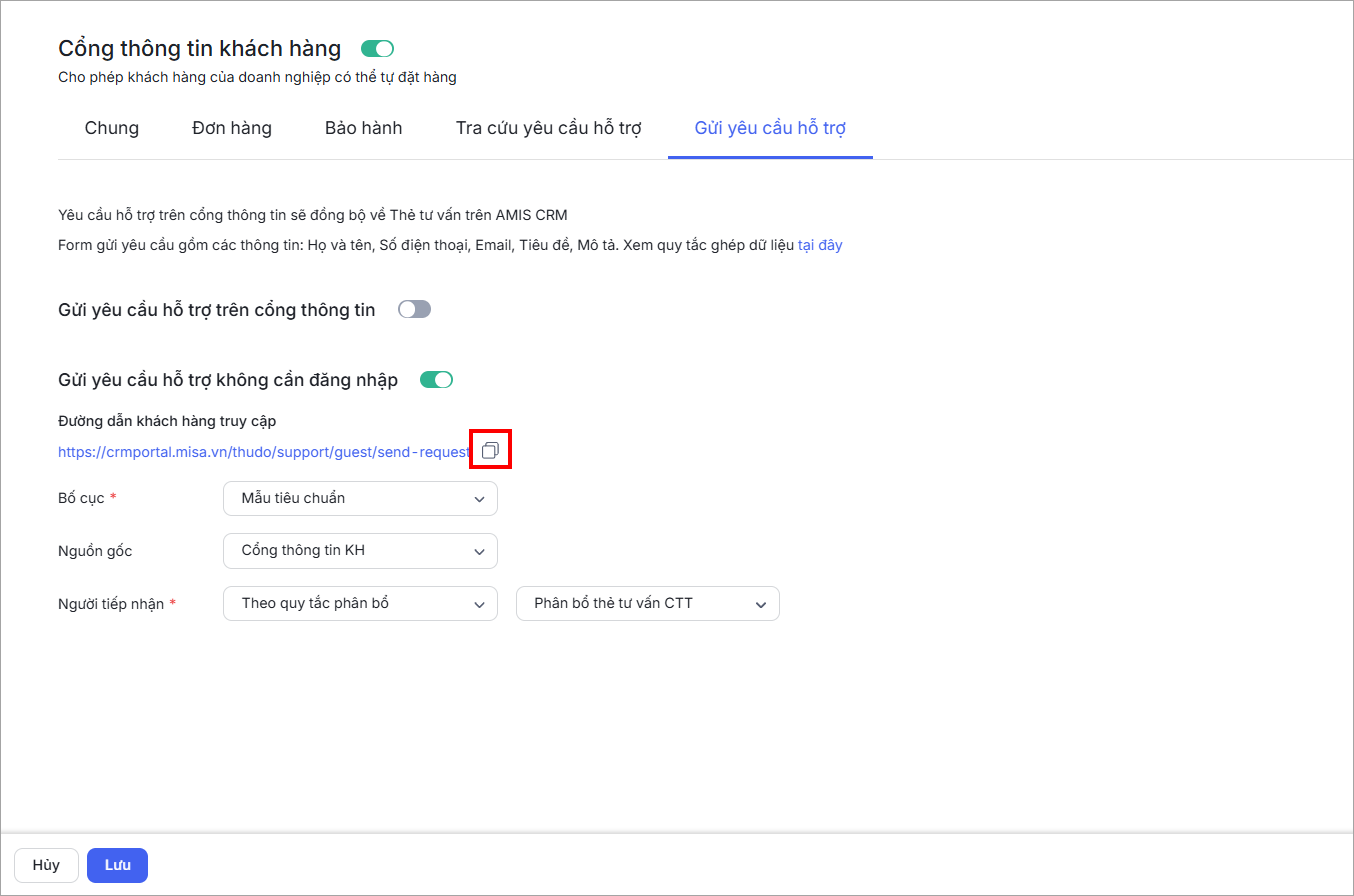Image resolution: width=1354 pixels, height=896 pixels.
Task: Copy the customer access link
Action: tap(490, 451)
